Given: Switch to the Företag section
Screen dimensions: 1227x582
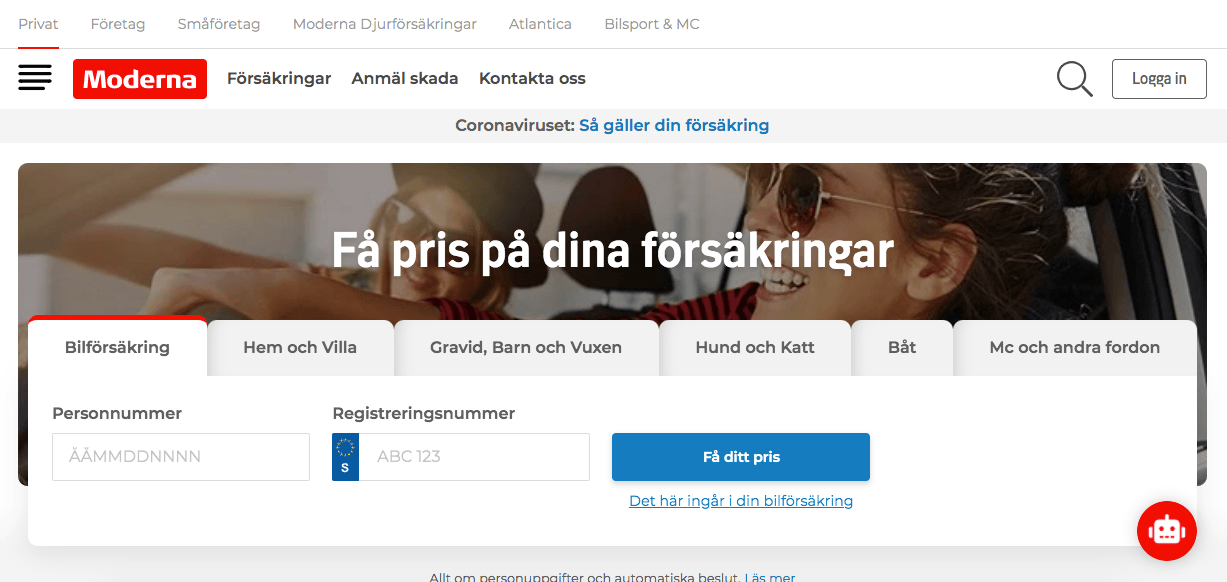Looking at the screenshot, I should (118, 24).
